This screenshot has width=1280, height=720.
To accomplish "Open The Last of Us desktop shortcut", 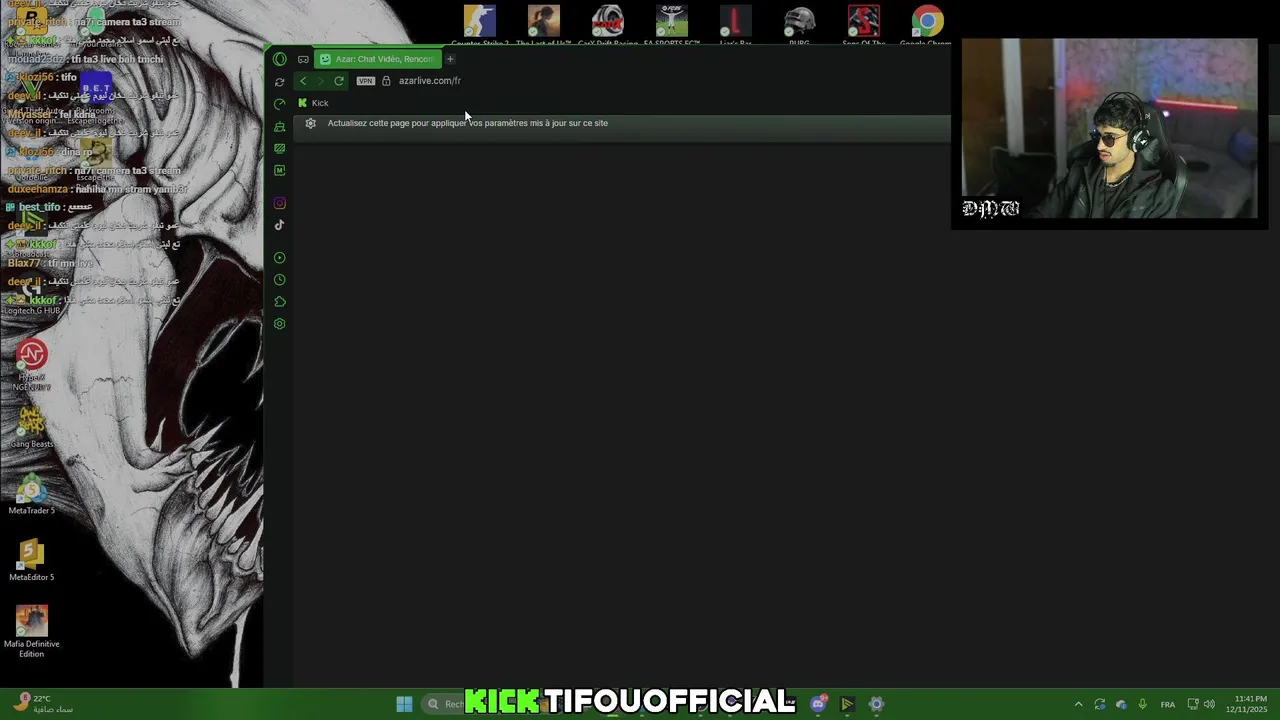I will (544, 25).
